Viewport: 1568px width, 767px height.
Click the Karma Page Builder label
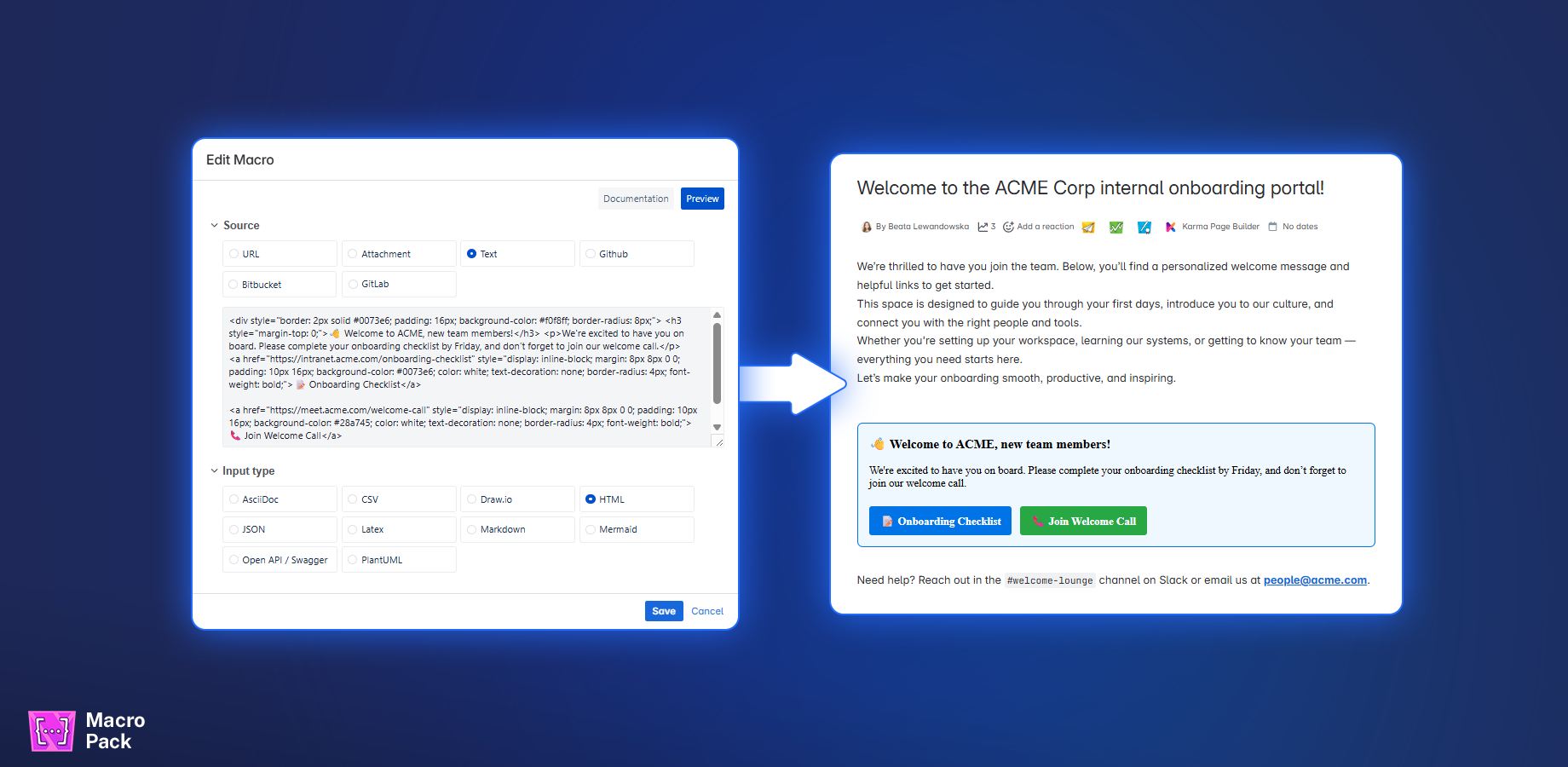point(1220,227)
